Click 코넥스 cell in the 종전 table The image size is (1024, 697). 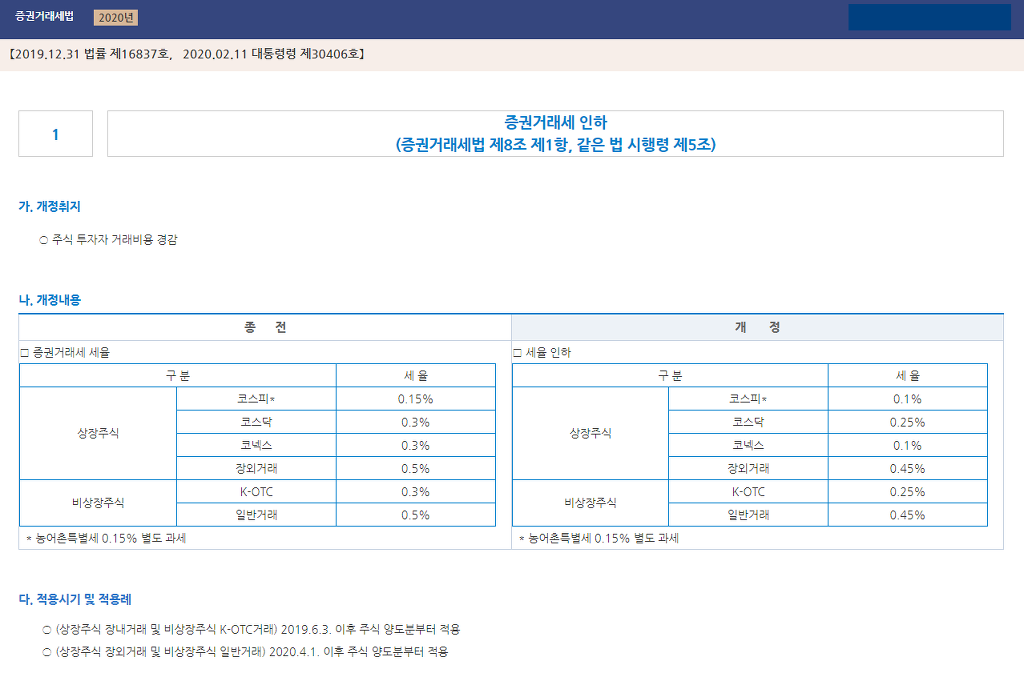[256, 445]
